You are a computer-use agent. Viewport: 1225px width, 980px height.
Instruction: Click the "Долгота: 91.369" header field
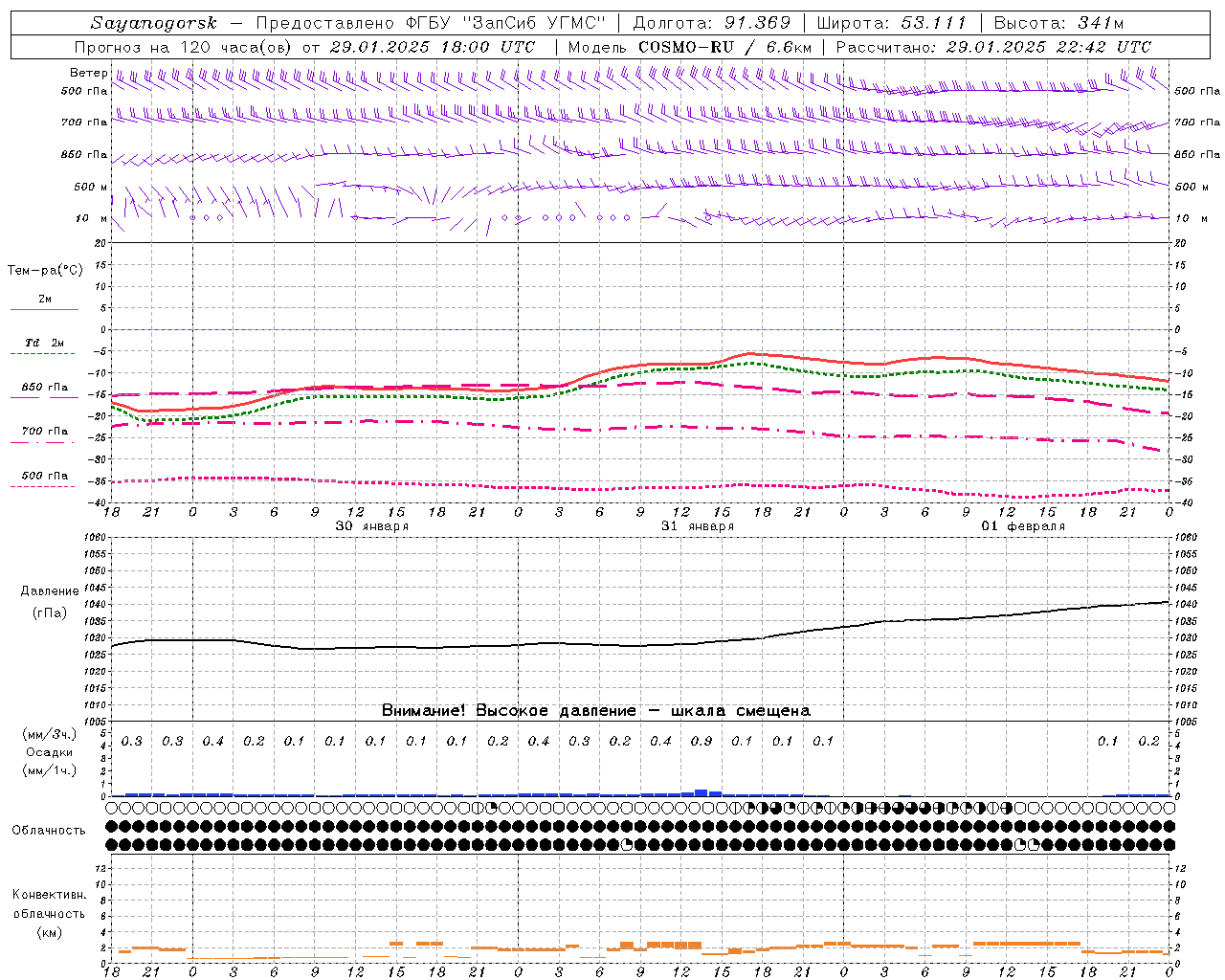pyautogui.click(x=712, y=23)
